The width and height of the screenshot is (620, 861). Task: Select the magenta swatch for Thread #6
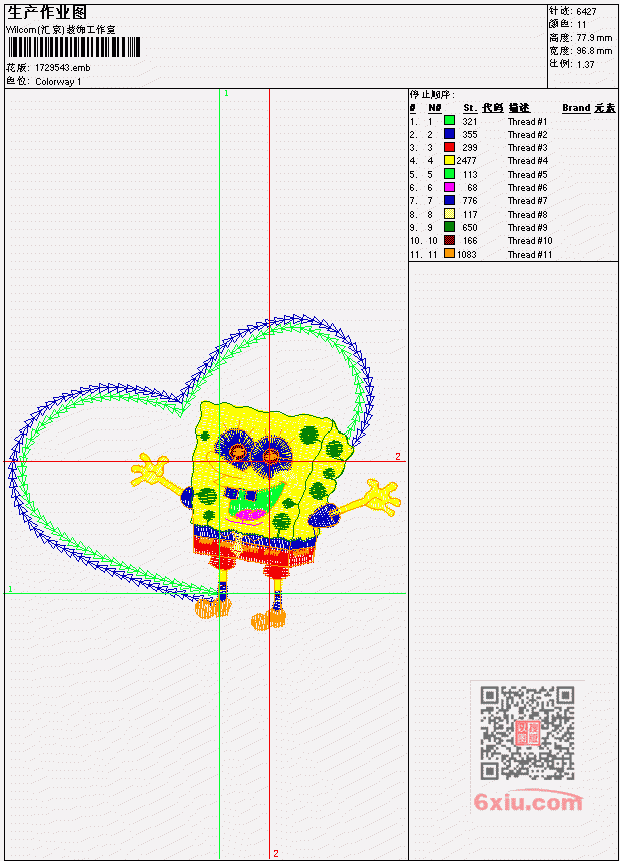coord(449,187)
